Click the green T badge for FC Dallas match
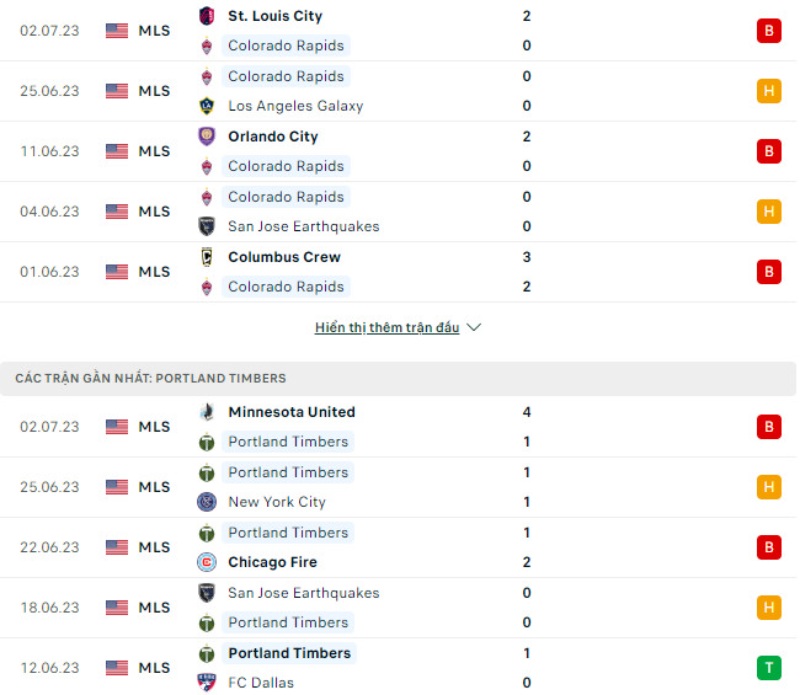Screen dimensions: 800x695 coord(768,668)
